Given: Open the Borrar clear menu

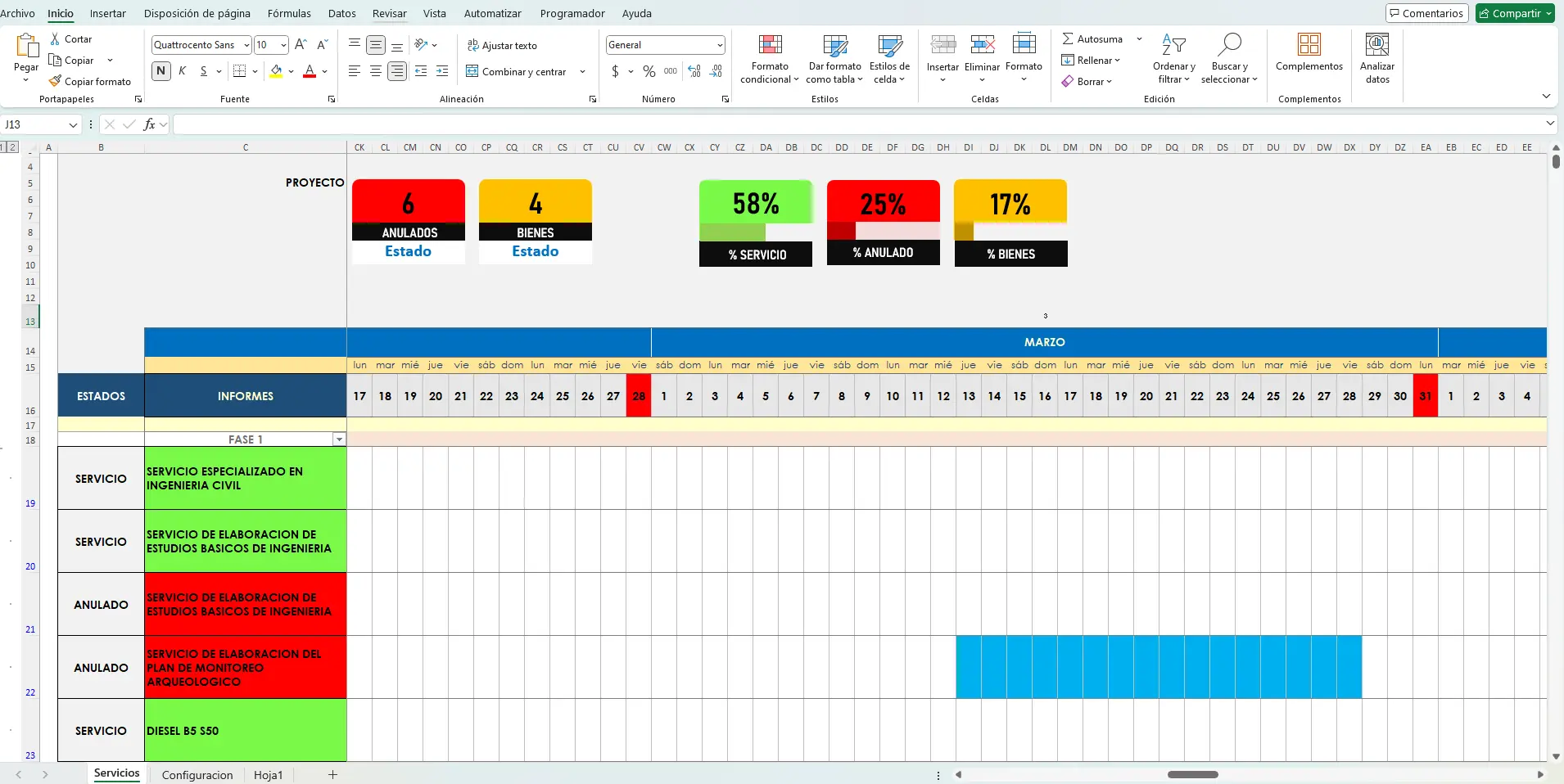Looking at the screenshot, I should tap(1087, 82).
